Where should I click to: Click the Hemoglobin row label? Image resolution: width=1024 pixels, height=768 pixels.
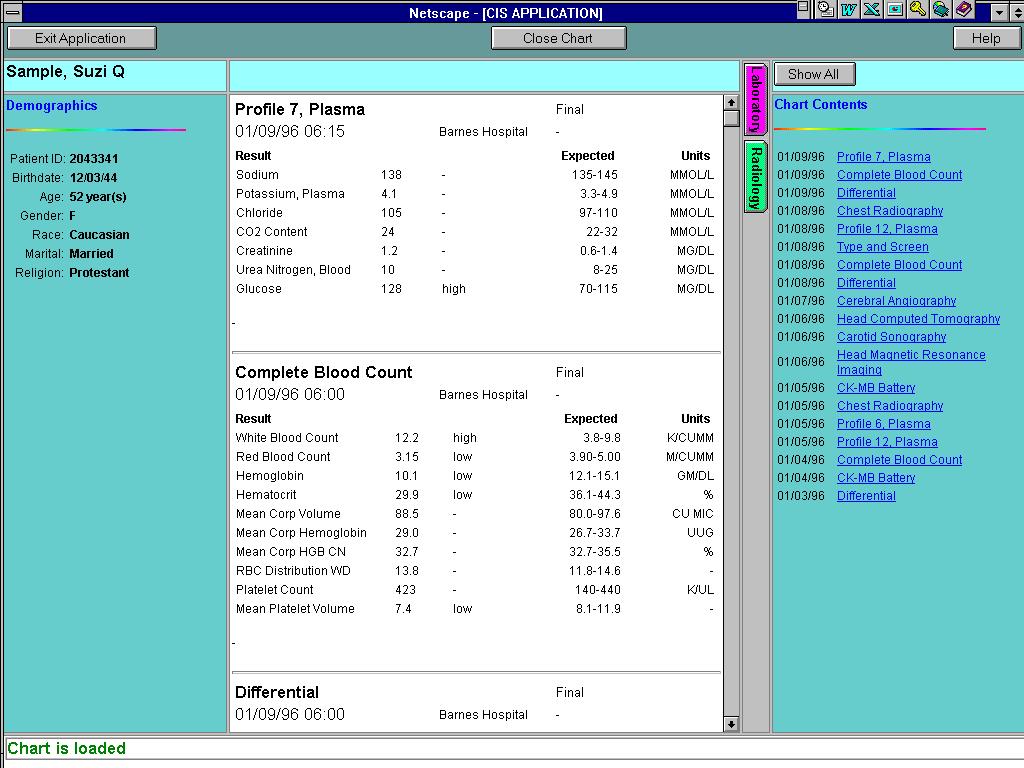pos(270,476)
